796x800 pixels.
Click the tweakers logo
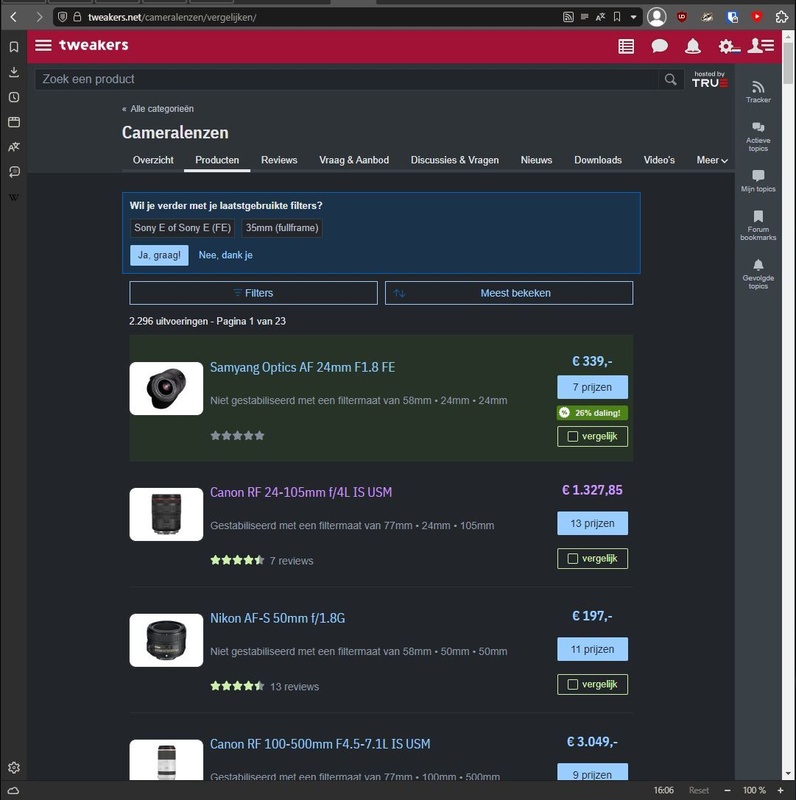(x=93, y=45)
